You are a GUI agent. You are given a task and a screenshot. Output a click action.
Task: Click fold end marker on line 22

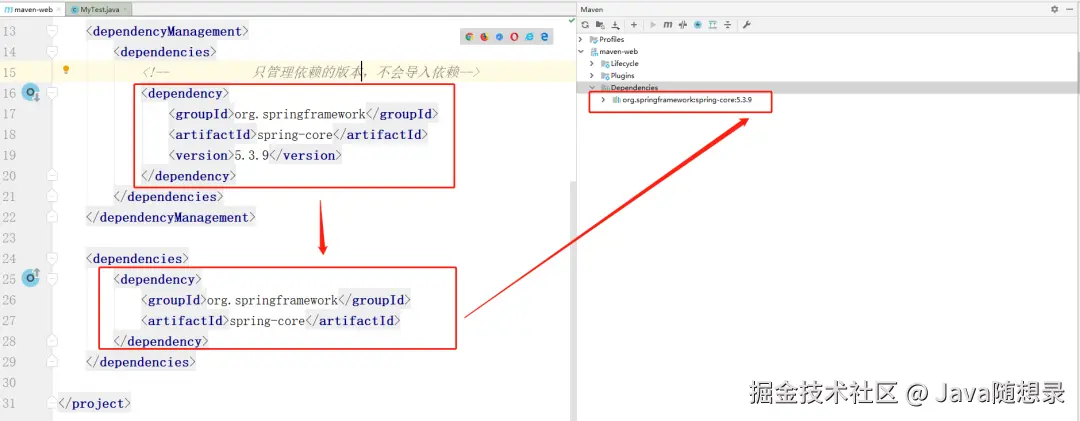point(52,217)
